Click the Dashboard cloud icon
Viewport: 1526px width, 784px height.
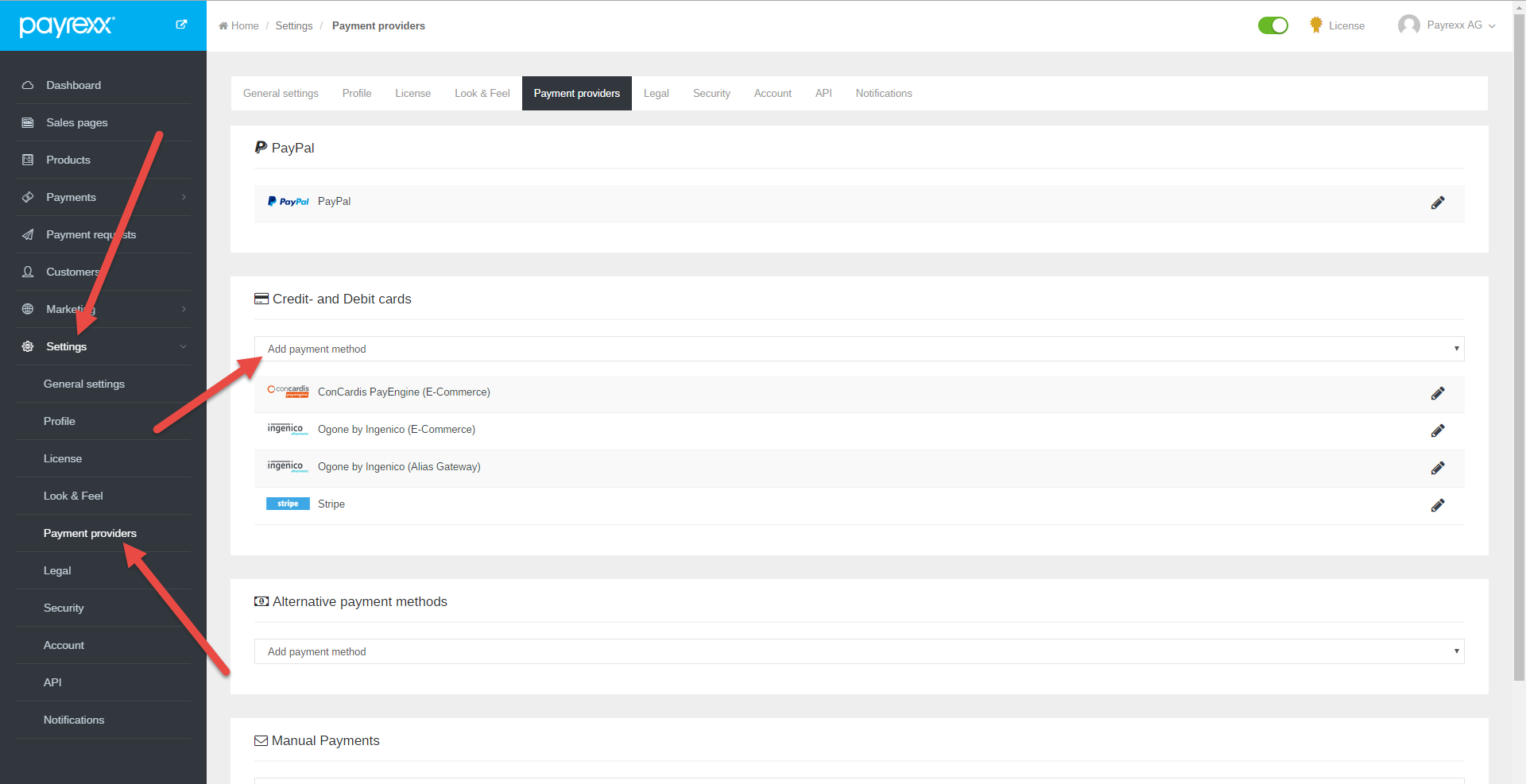point(28,85)
